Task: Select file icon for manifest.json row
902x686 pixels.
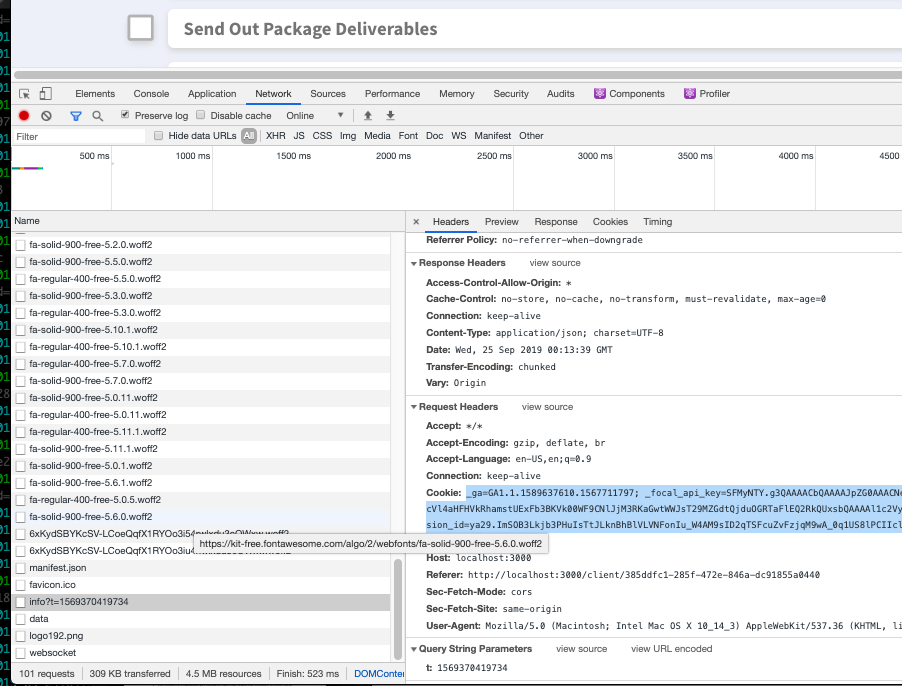Action: (21, 568)
